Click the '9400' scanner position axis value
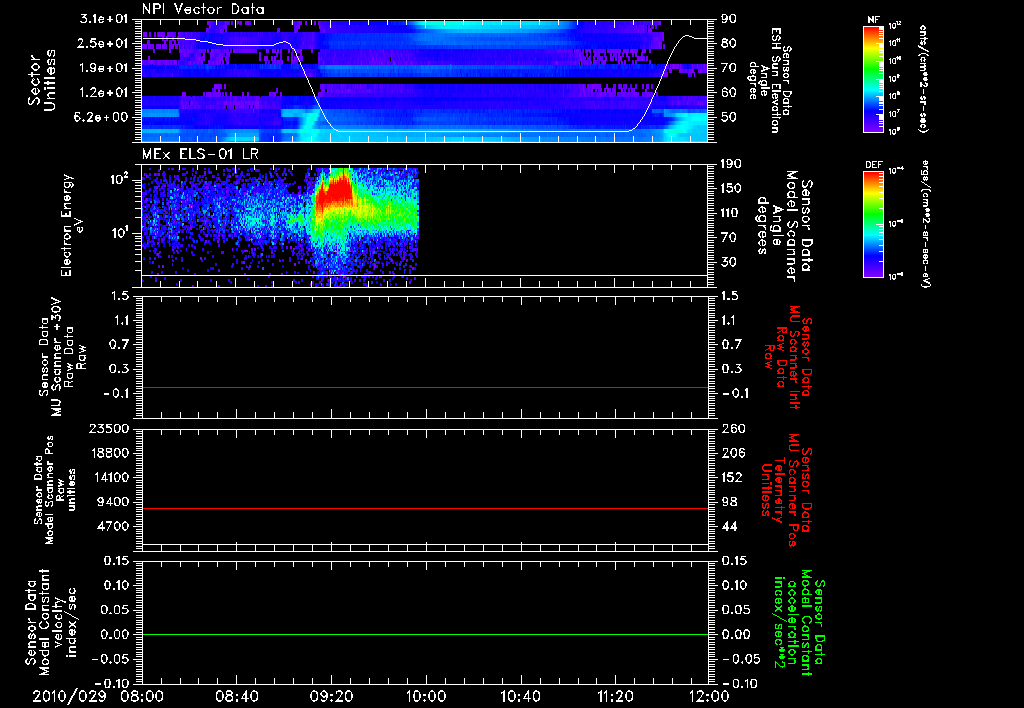Image resolution: width=1024 pixels, height=708 pixels. (x=113, y=502)
